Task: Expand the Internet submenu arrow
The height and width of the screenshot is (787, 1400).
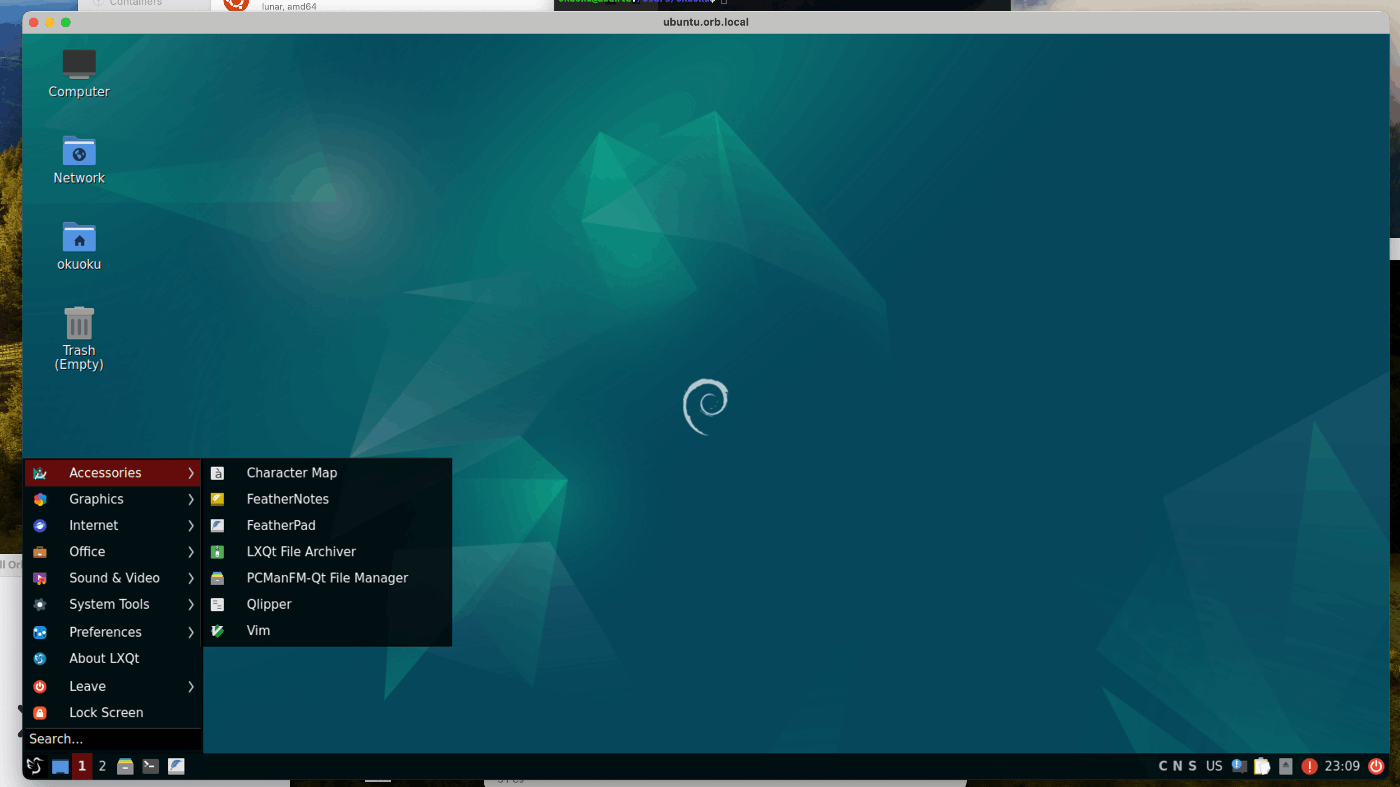Action: [x=191, y=525]
